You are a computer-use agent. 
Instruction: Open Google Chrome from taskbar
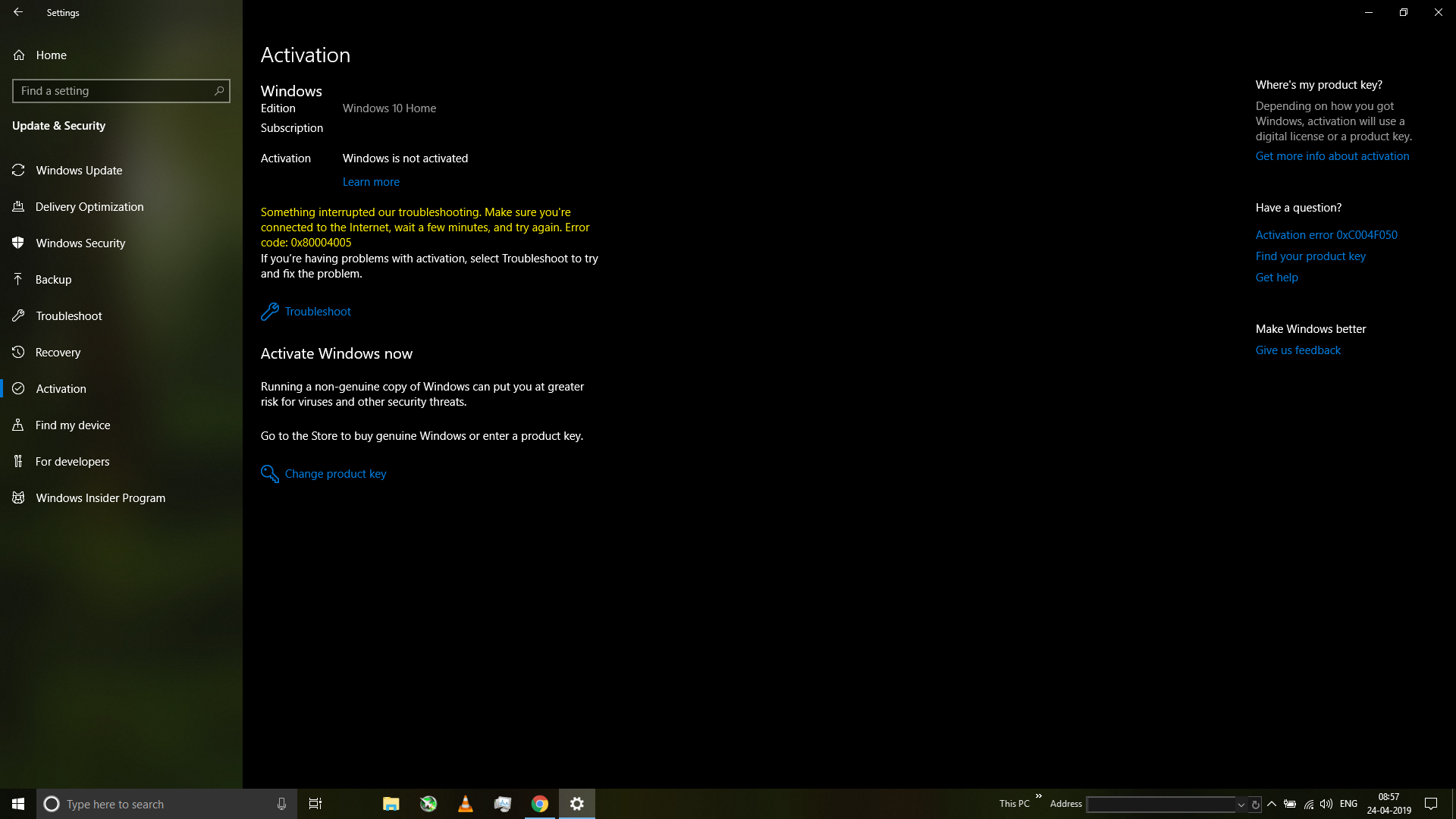tap(540, 804)
